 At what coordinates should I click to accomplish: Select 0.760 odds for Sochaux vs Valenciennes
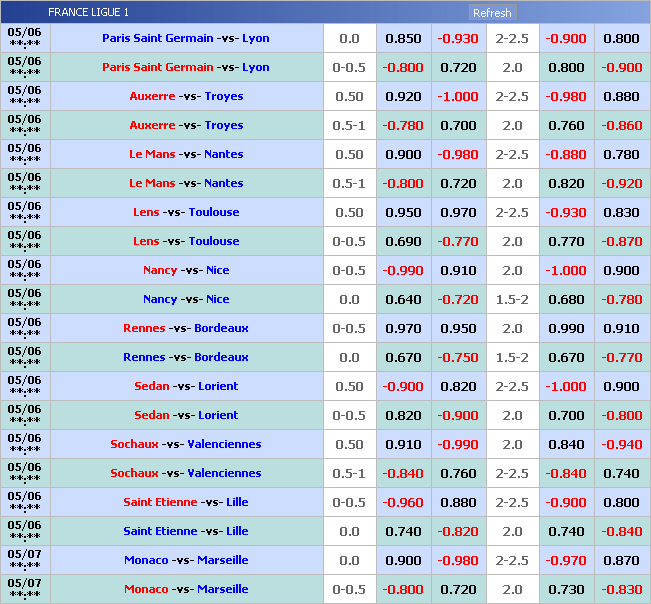click(457, 474)
